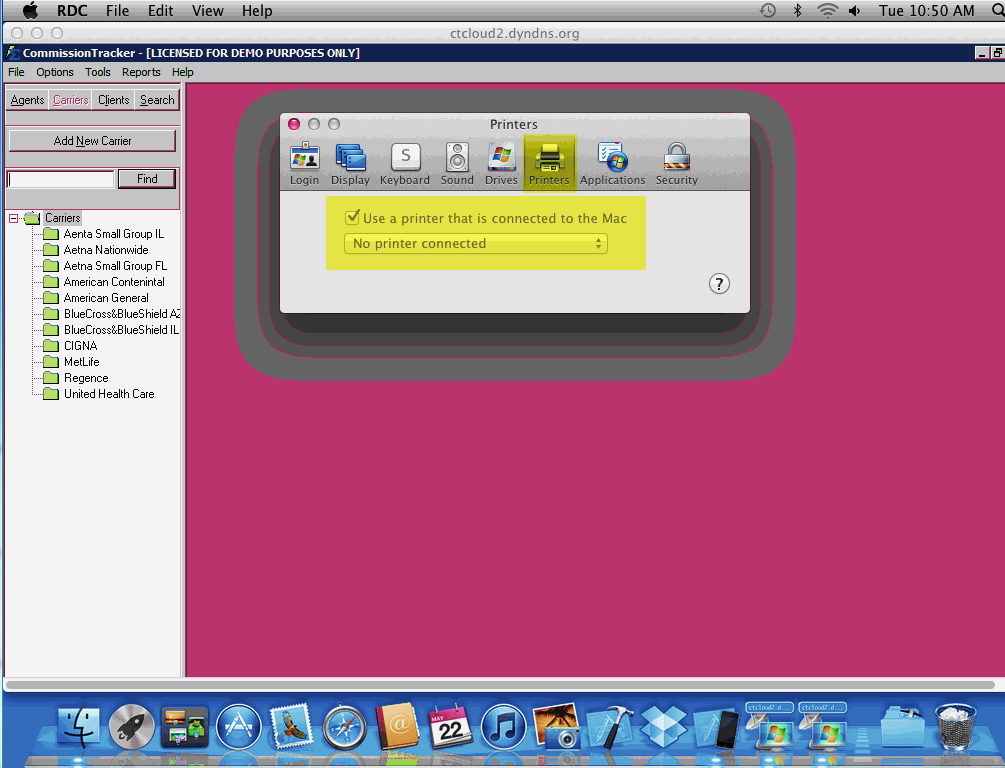Open the Display preferences pane
Viewport: 1005px width, 768px height.
[x=350, y=164]
